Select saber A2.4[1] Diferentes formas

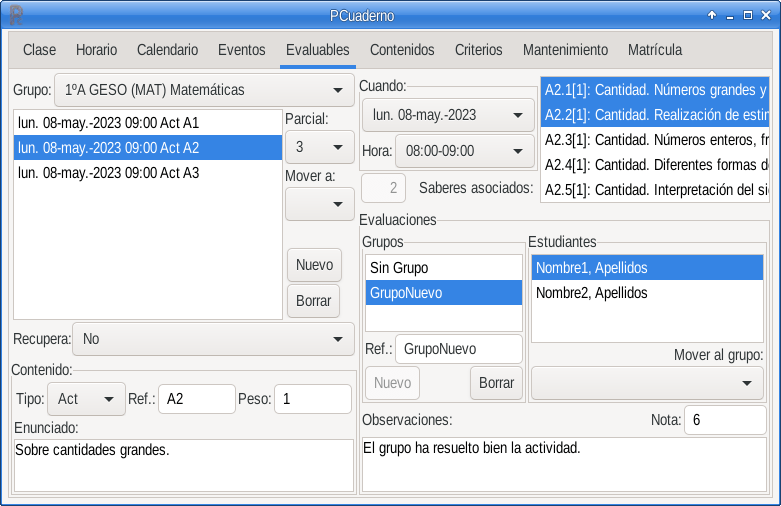[x=655, y=165]
